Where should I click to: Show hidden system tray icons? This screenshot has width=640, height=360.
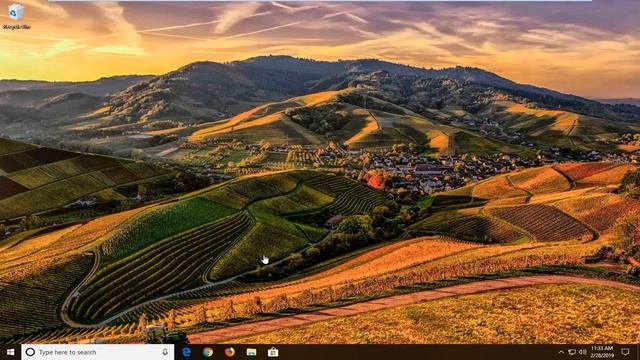(561, 352)
